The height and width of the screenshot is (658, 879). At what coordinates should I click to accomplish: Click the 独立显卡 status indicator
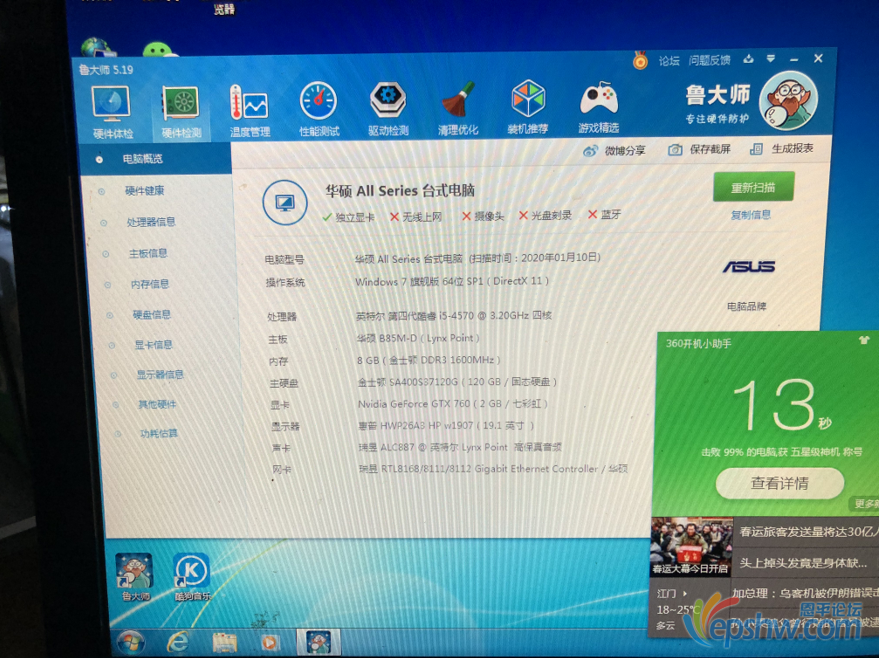(x=348, y=217)
